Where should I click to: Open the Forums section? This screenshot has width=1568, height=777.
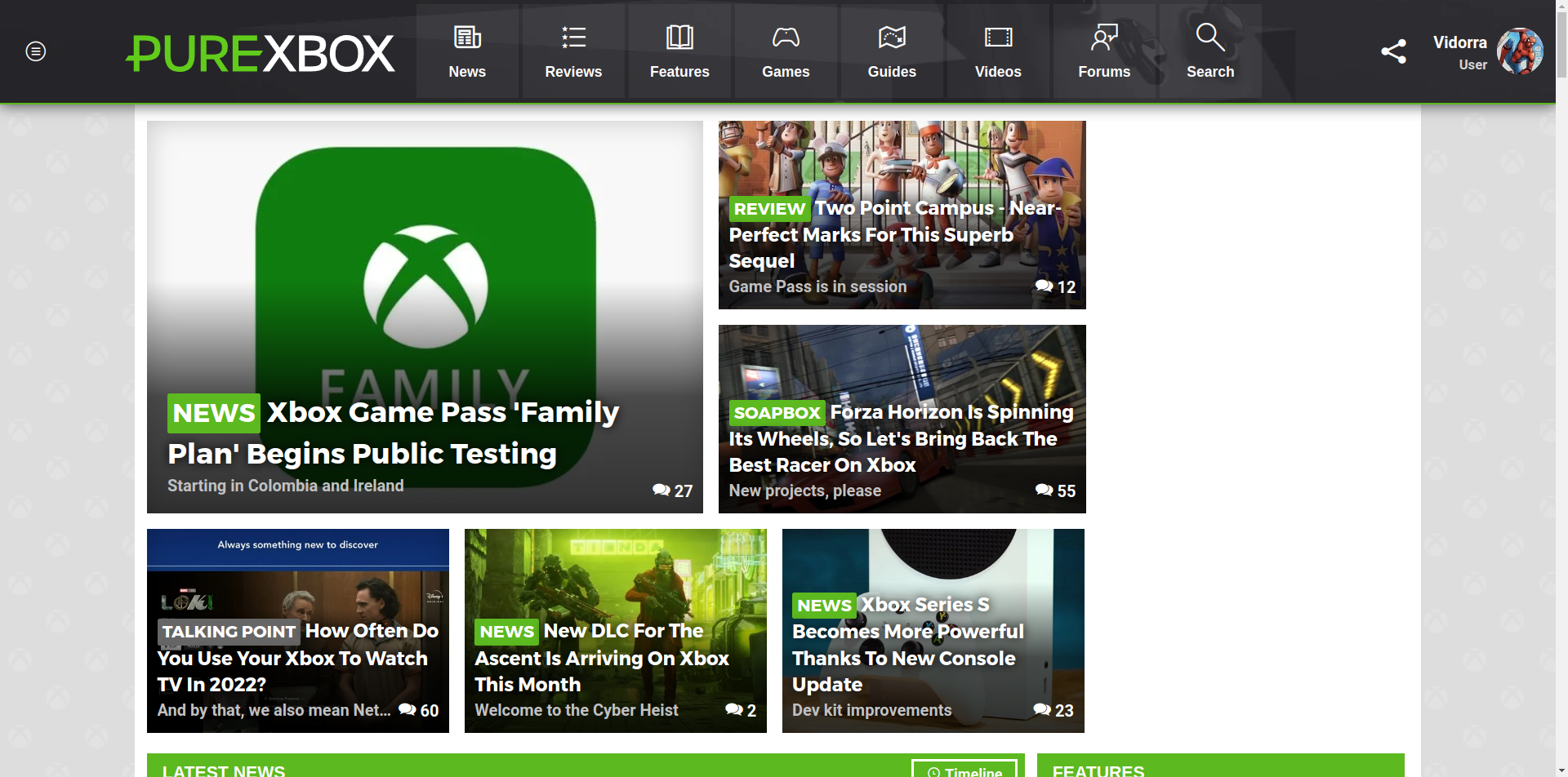click(1104, 51)
